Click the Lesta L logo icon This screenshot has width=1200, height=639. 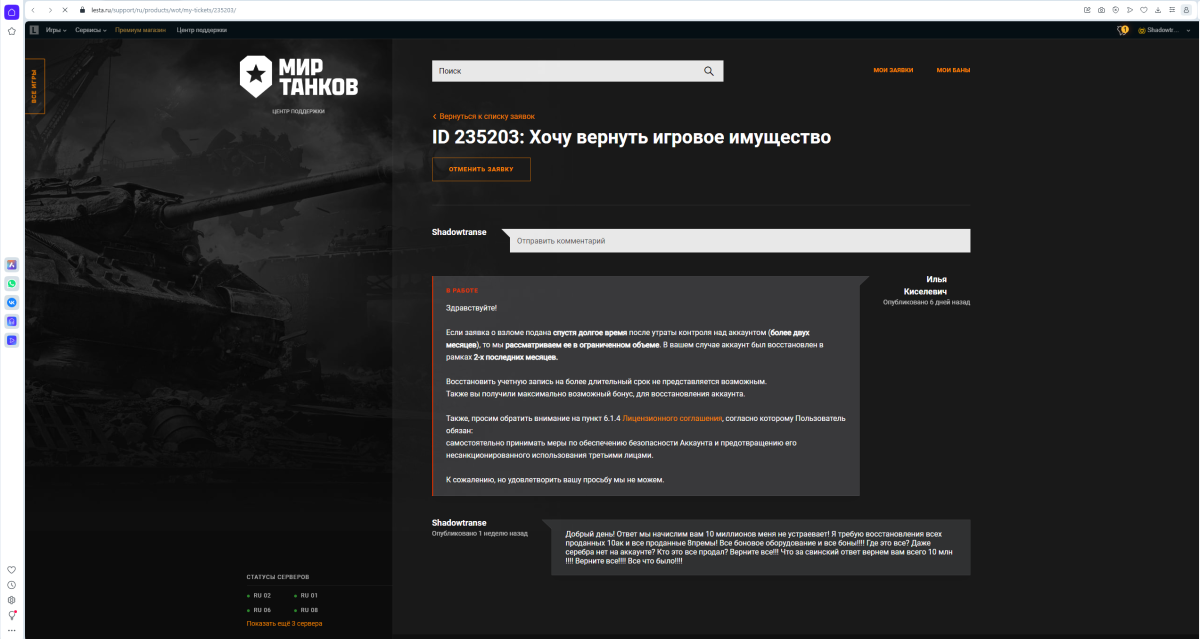coord(34,30)
